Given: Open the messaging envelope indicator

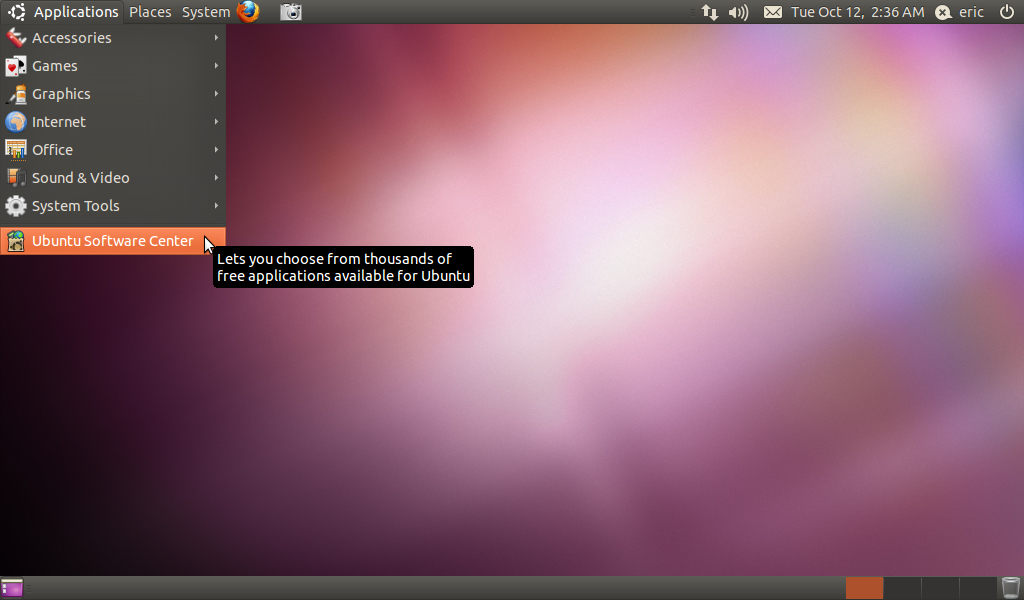Looking at the screenshot, I should pos(773,12).
